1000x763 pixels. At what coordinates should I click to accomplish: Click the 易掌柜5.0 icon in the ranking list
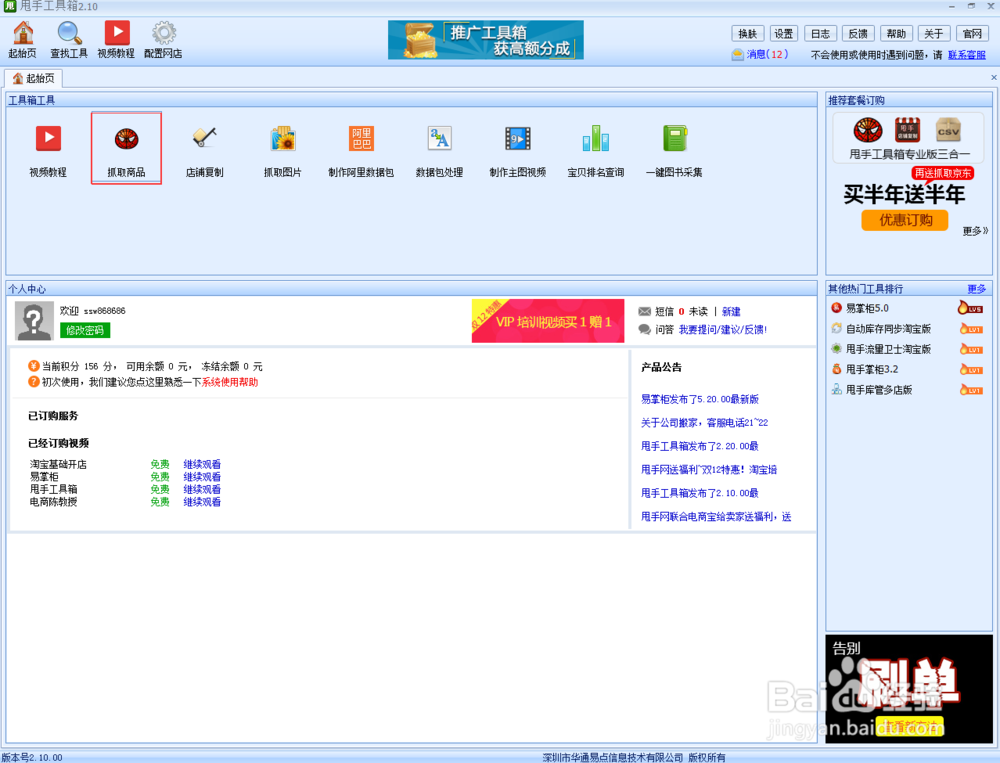837,308
